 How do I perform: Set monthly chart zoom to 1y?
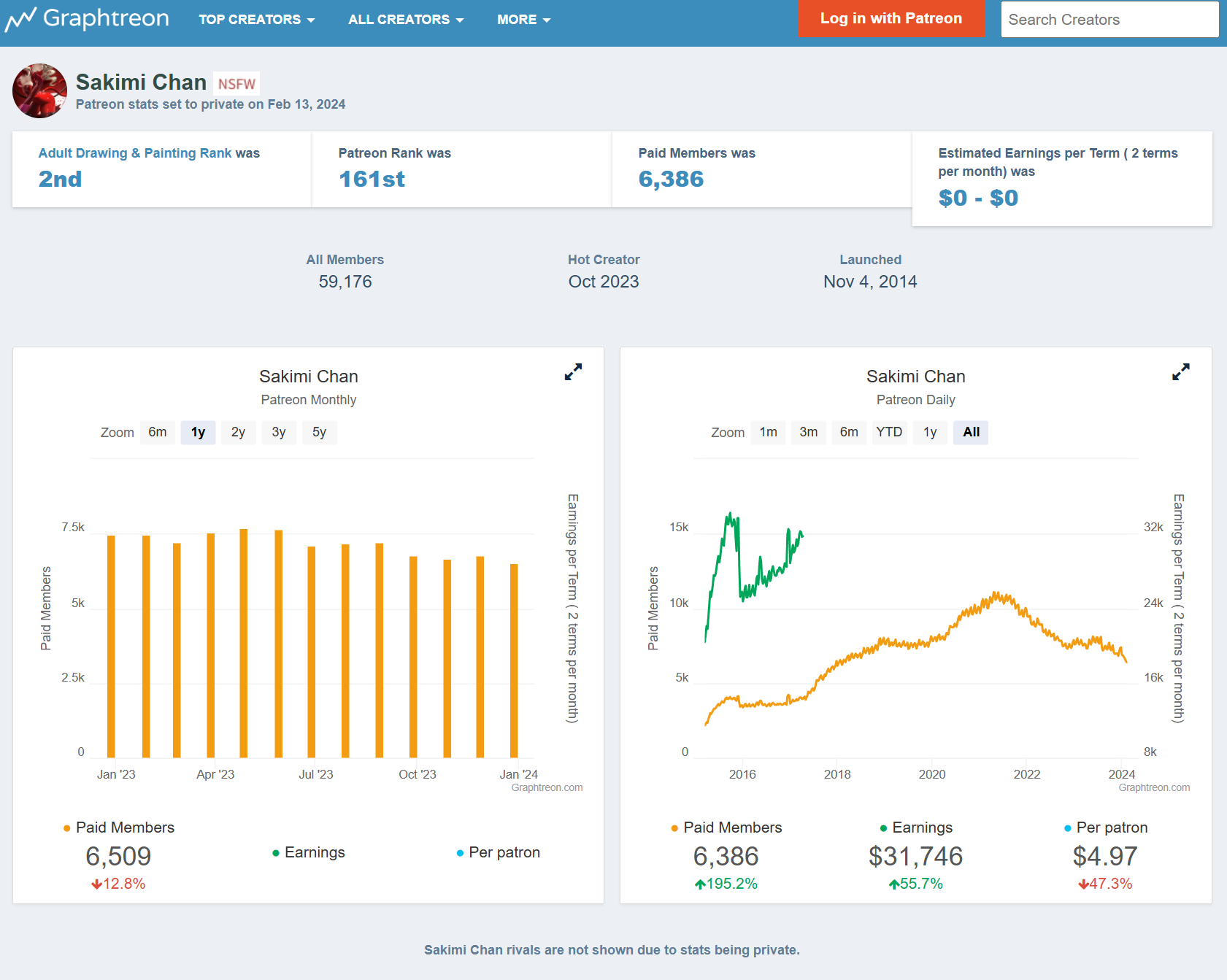click(x=198, y=432)
